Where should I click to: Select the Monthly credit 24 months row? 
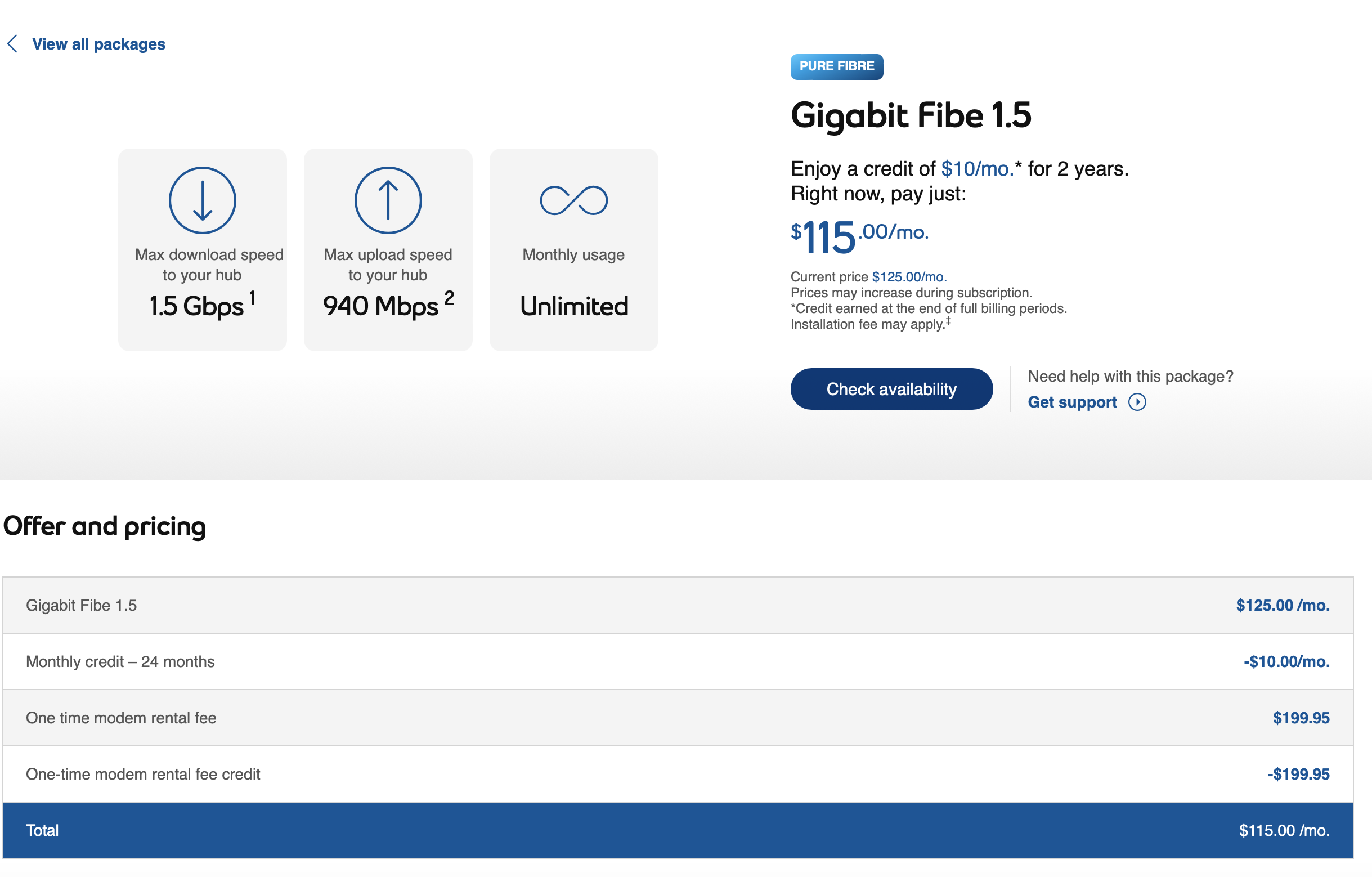click(678, 661)
